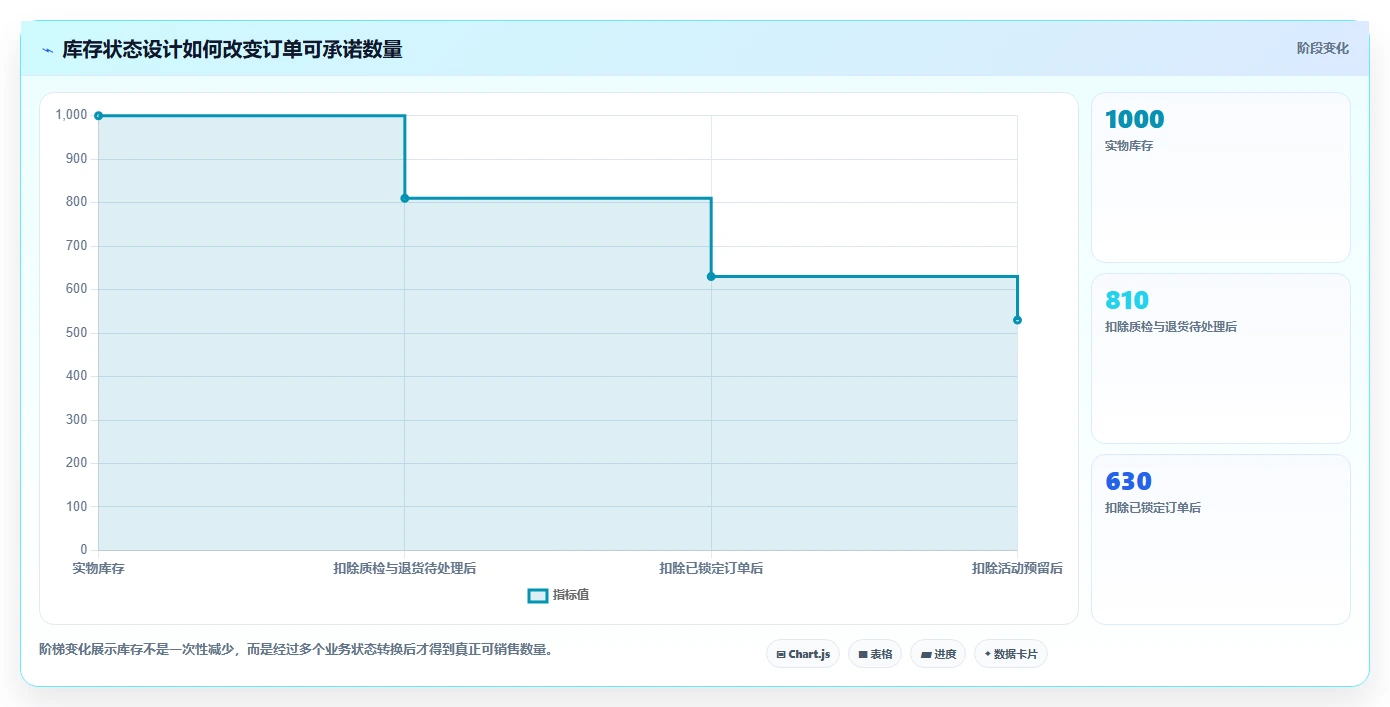The height and width of the screenshot is (707, 1390).
Task: Toggle the 指标值 legend item
Action: (x=558, y=595)
